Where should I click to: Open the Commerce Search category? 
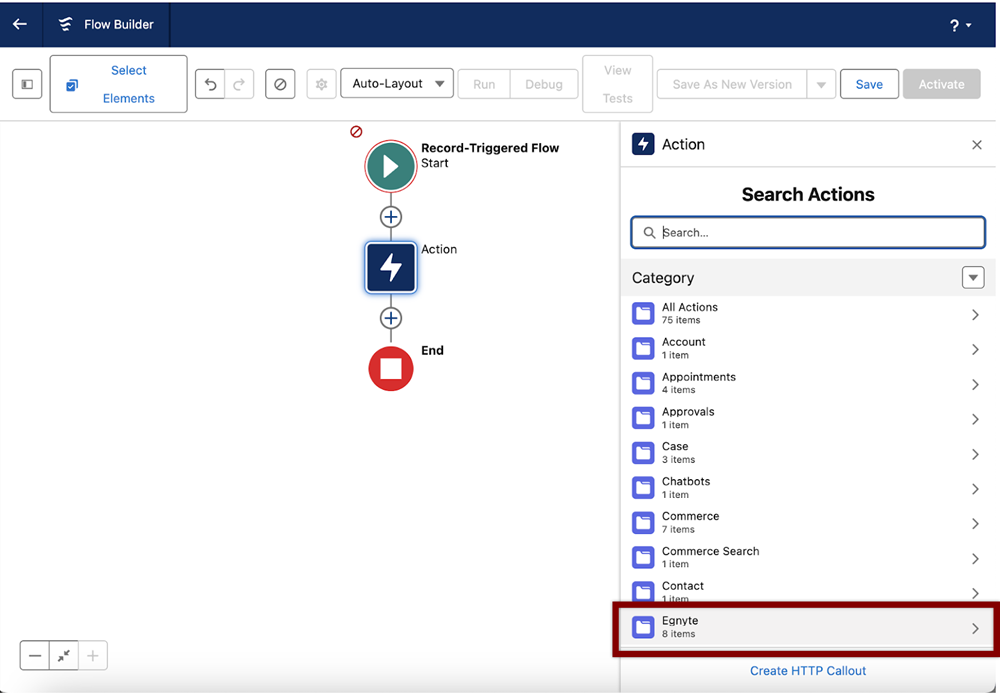[808, 558]
